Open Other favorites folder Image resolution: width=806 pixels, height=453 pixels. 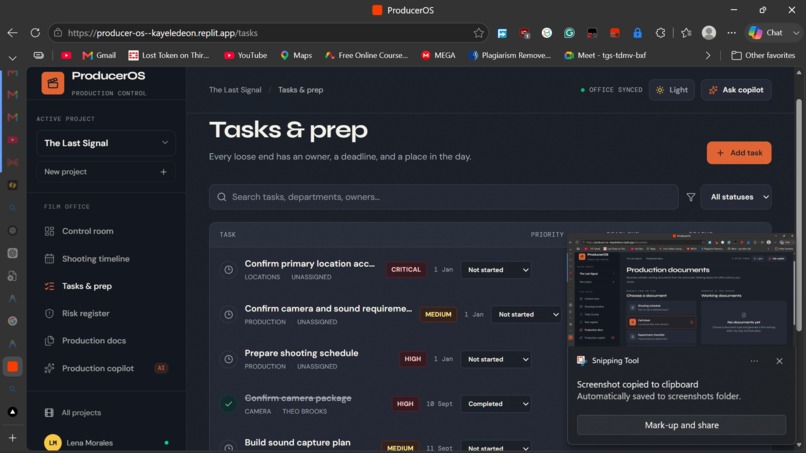click(763, 55)
